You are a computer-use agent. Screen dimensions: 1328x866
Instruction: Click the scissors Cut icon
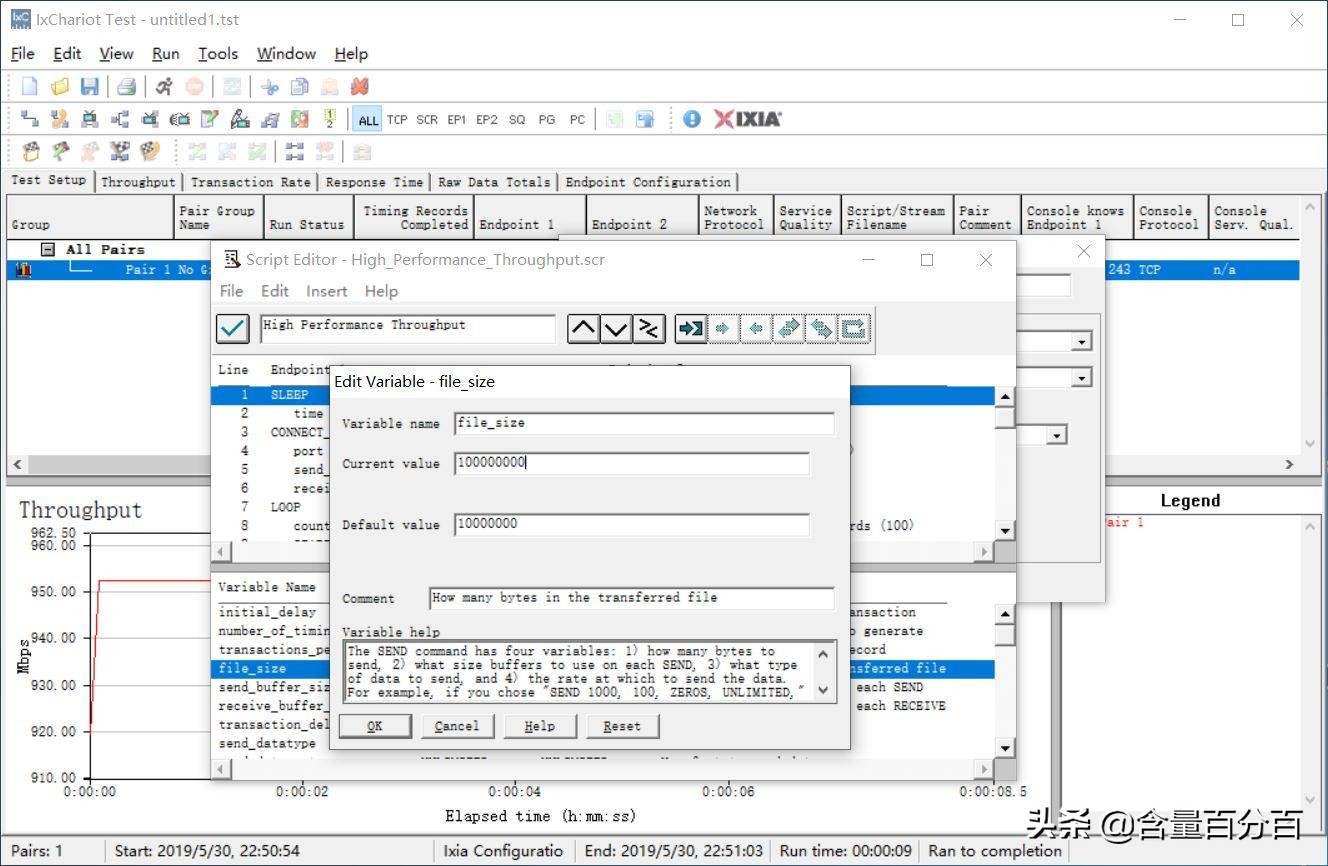pos(270,87)
